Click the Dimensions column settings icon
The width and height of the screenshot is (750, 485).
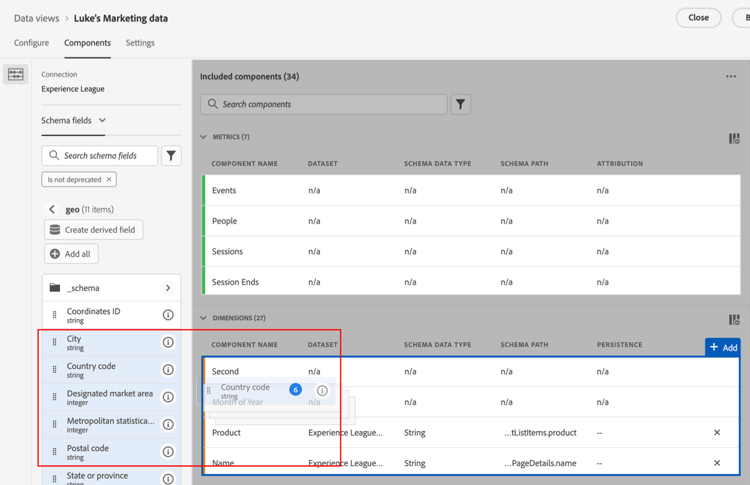pyautogui.click(x=734, y=319)
